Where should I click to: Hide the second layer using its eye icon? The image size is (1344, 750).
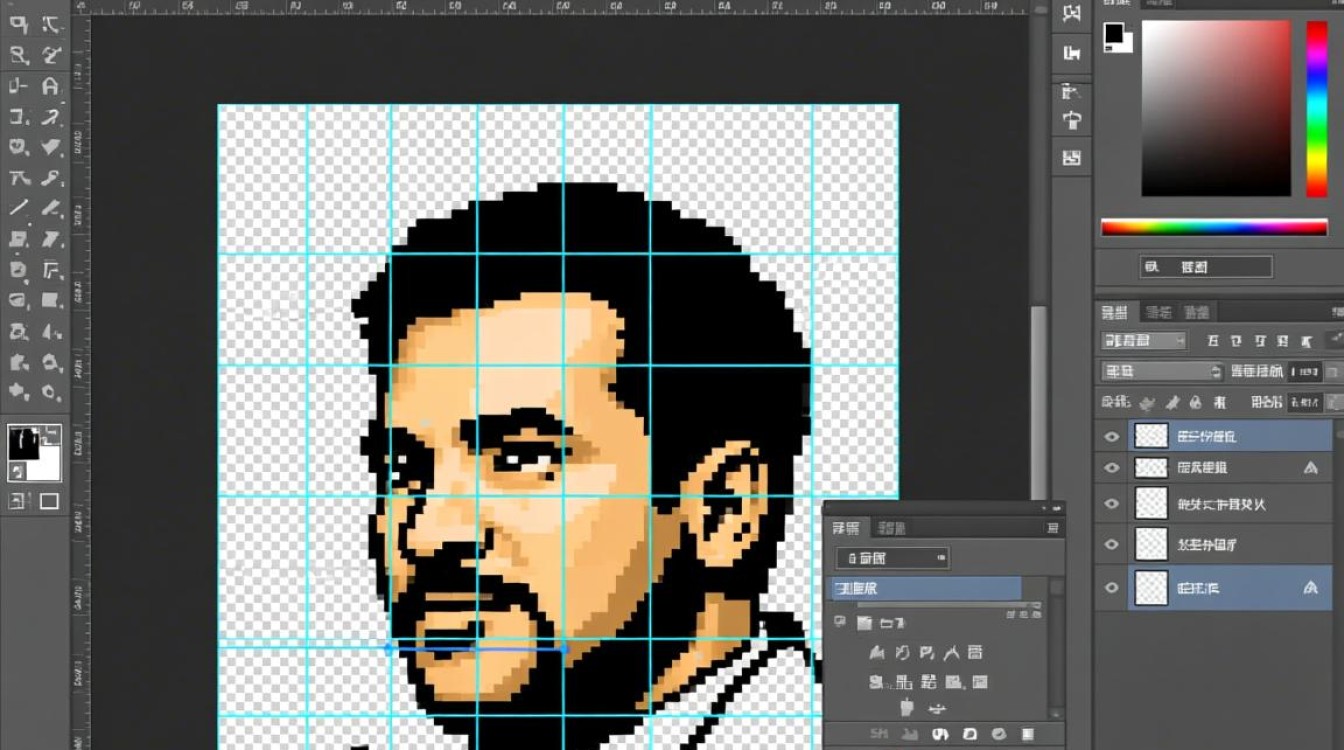pos(1111,467)
